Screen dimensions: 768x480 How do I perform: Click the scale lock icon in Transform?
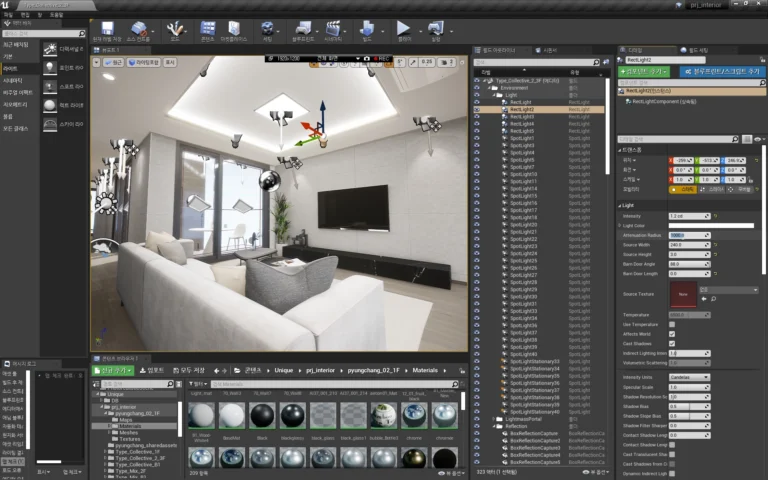[x=750, y=180]
